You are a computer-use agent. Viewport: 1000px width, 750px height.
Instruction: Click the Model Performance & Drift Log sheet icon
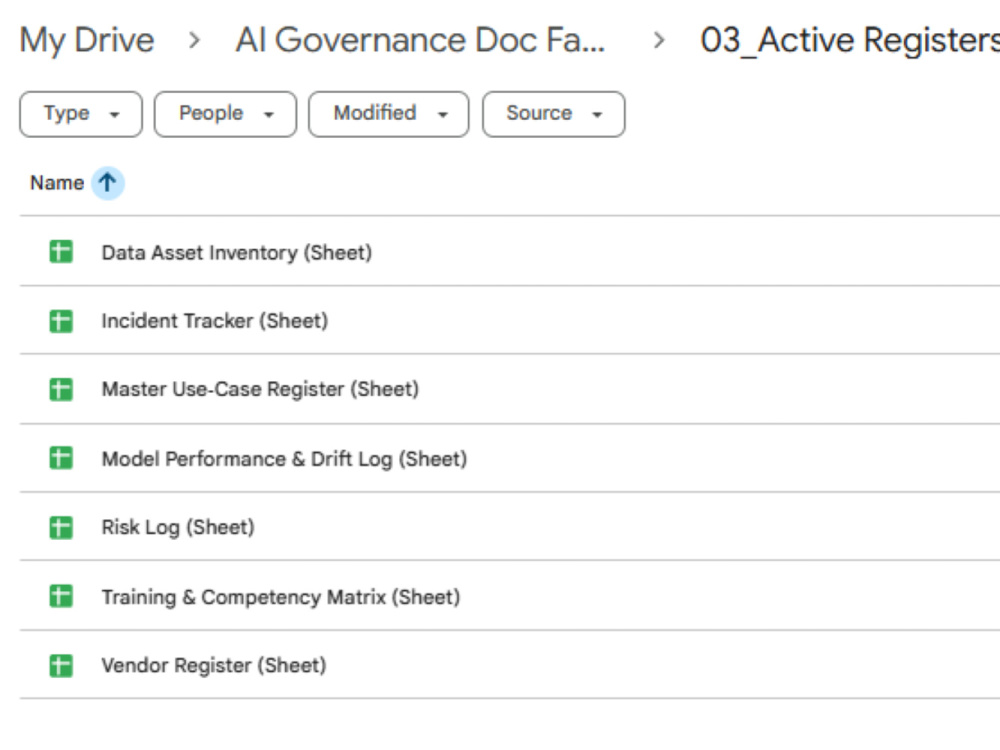tap(61, 458)
